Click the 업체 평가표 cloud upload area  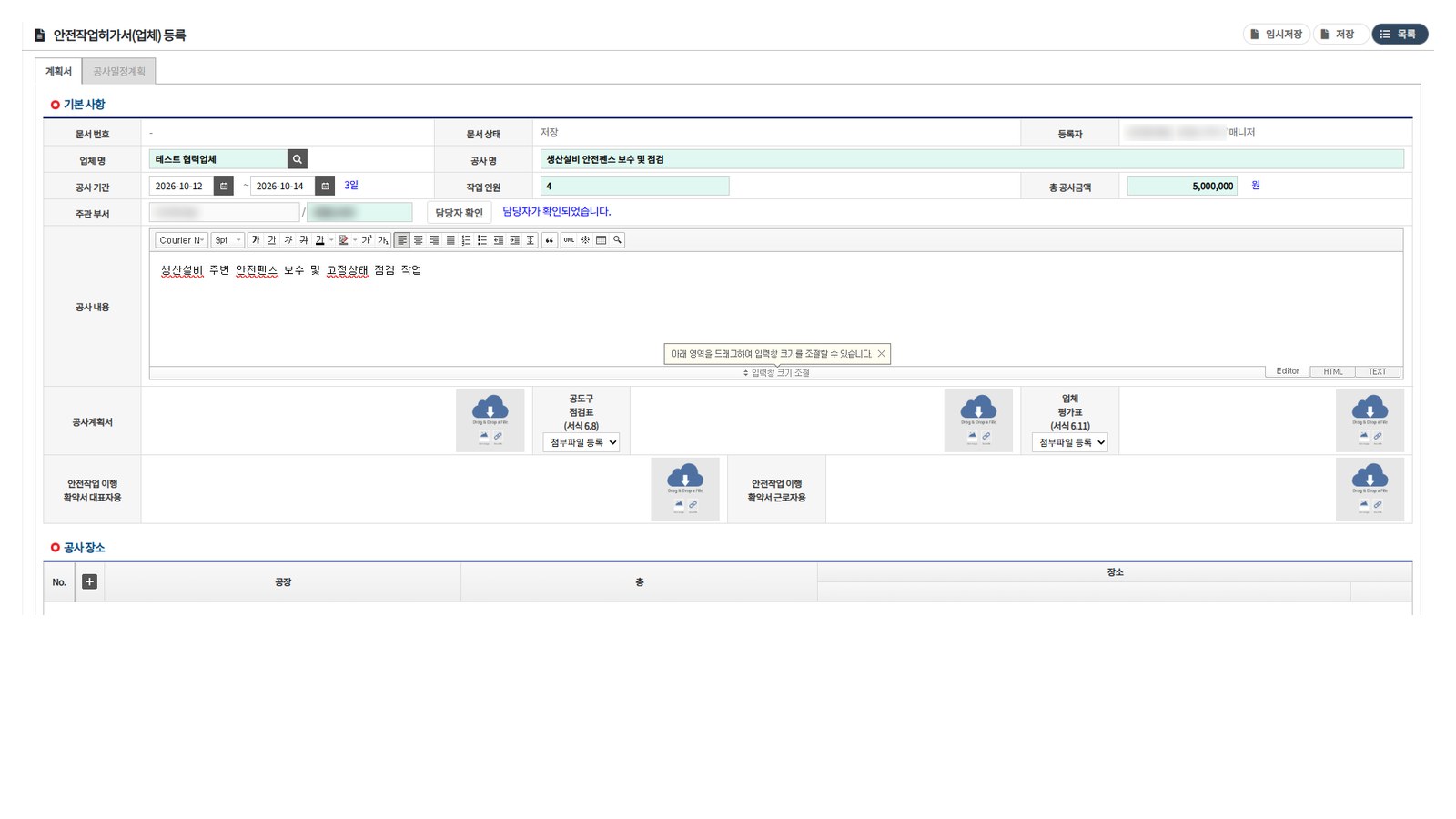[x=1370, y=420]
